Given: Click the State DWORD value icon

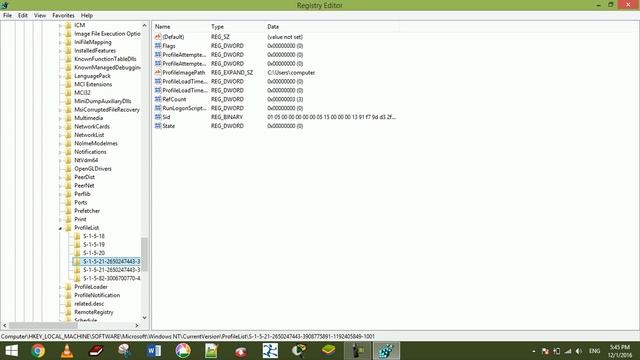Looking at the screenshot, I should [x=158, y=126].
